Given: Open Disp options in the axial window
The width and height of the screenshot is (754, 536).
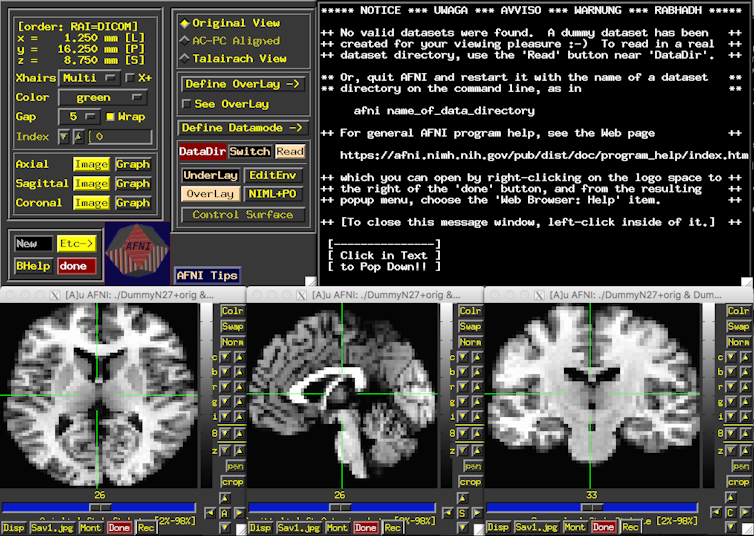Looking at the screenshot, I should (13, 528).
